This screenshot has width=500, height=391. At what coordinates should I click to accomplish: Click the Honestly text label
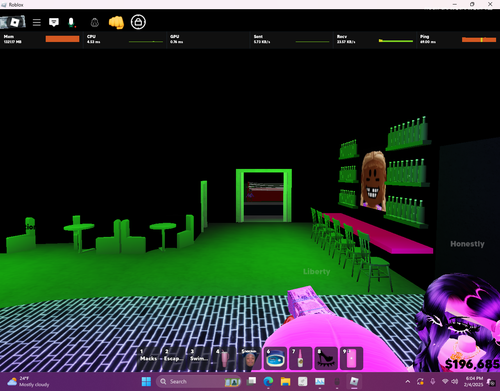467,244
